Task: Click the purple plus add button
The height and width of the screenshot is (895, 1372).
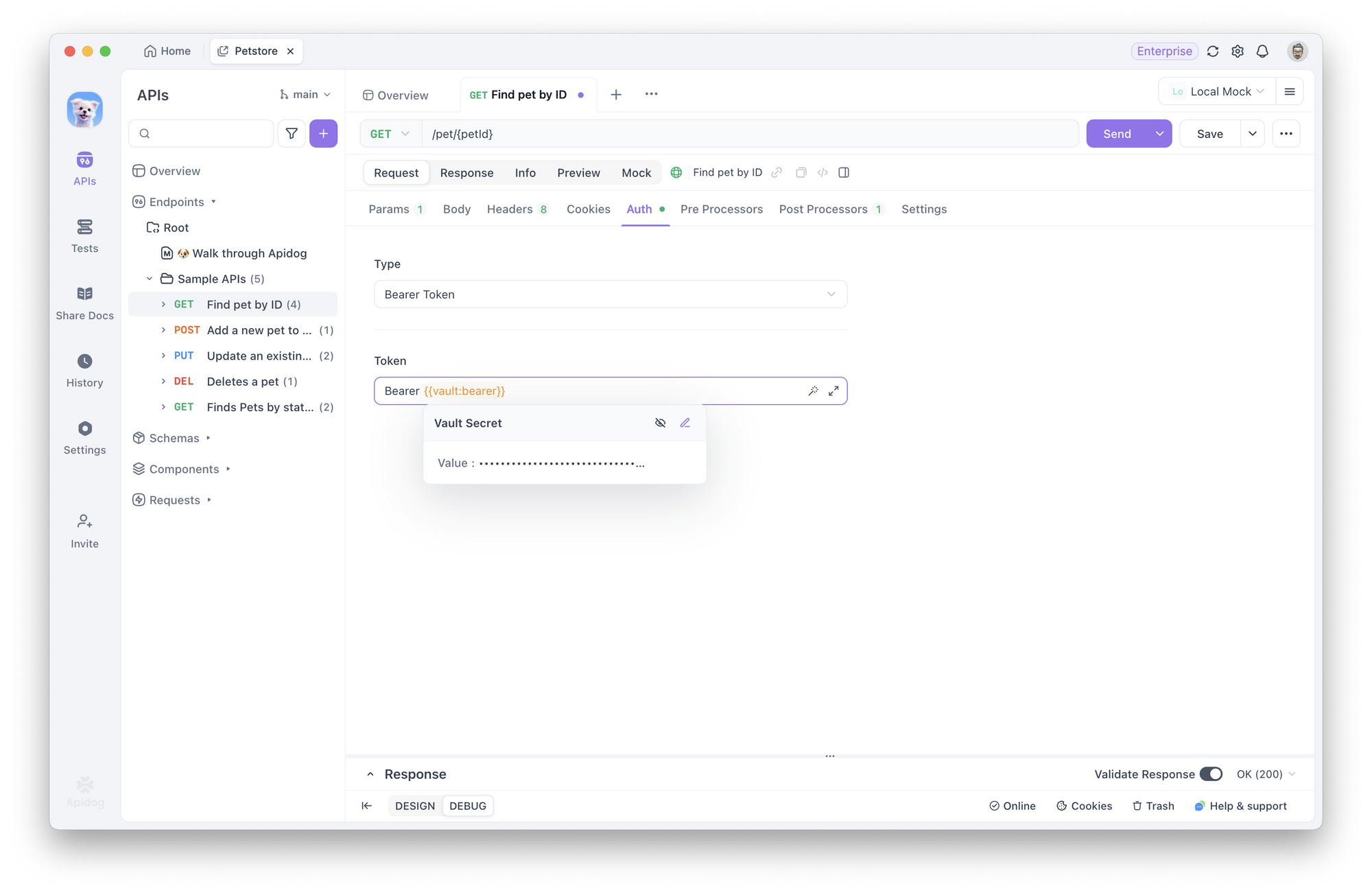Action: 323,134
